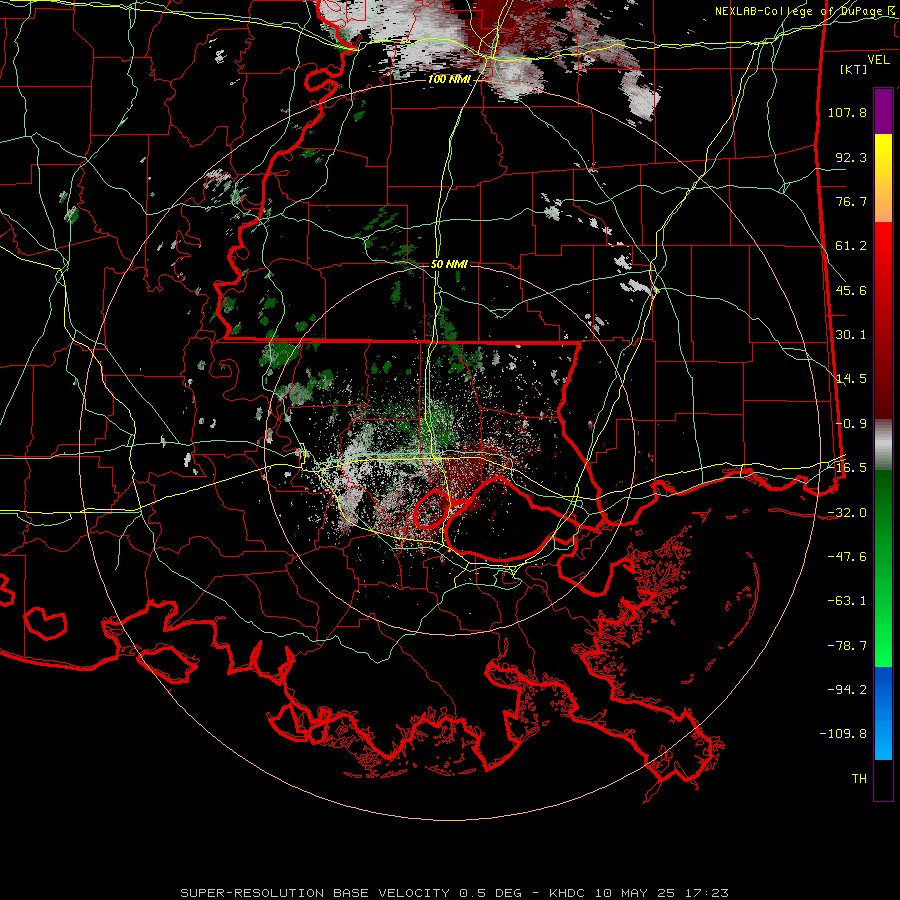The width and height of the screenshot is (900, 900).
Task: Click the purple segment of velocity color bar
Action: (x=883, y=111)
